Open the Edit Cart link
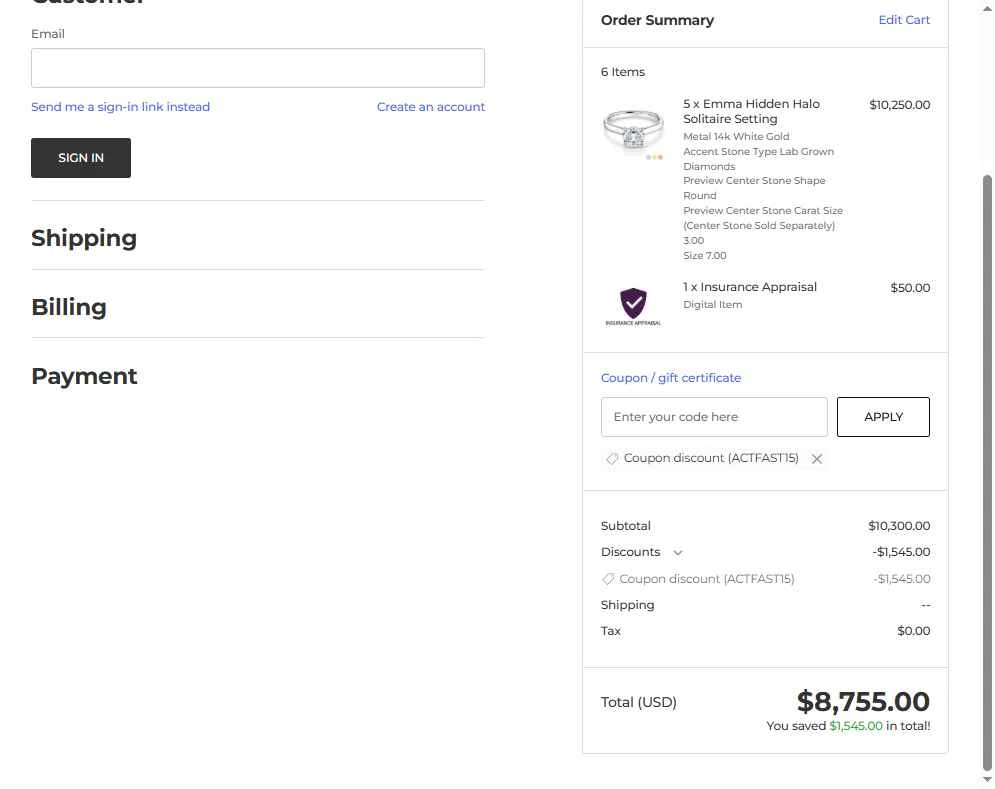 (x=904, y=20)
